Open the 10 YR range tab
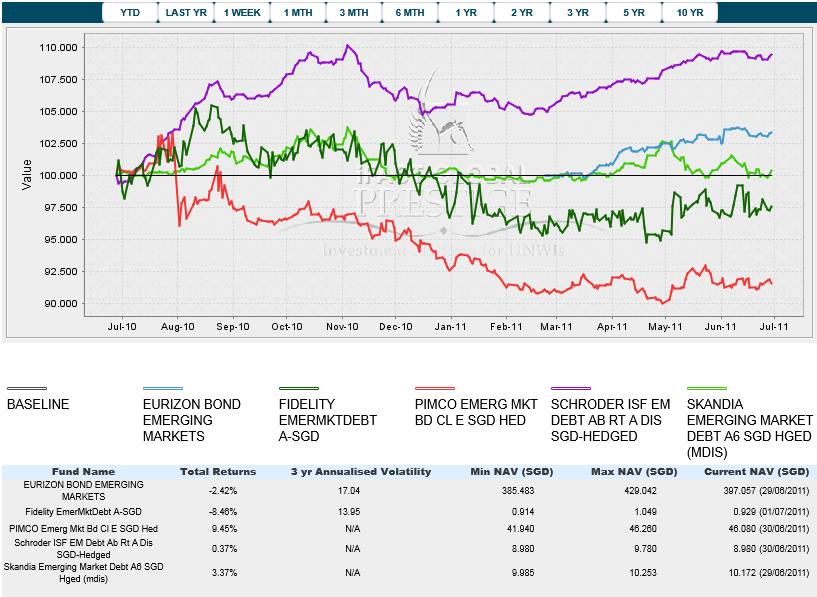 coord(690,13)
